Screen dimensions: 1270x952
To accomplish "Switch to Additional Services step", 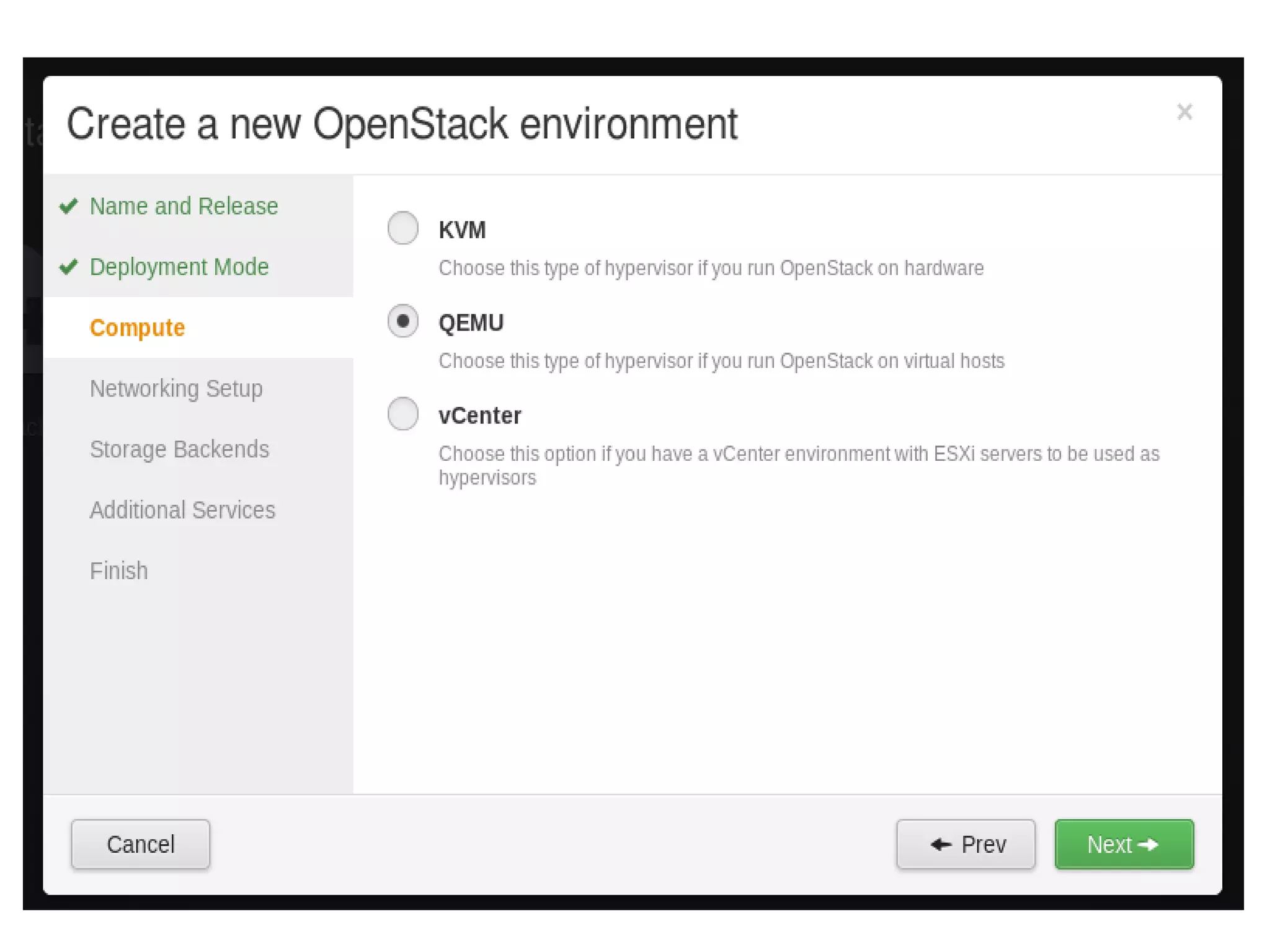I will coord(182,510).
